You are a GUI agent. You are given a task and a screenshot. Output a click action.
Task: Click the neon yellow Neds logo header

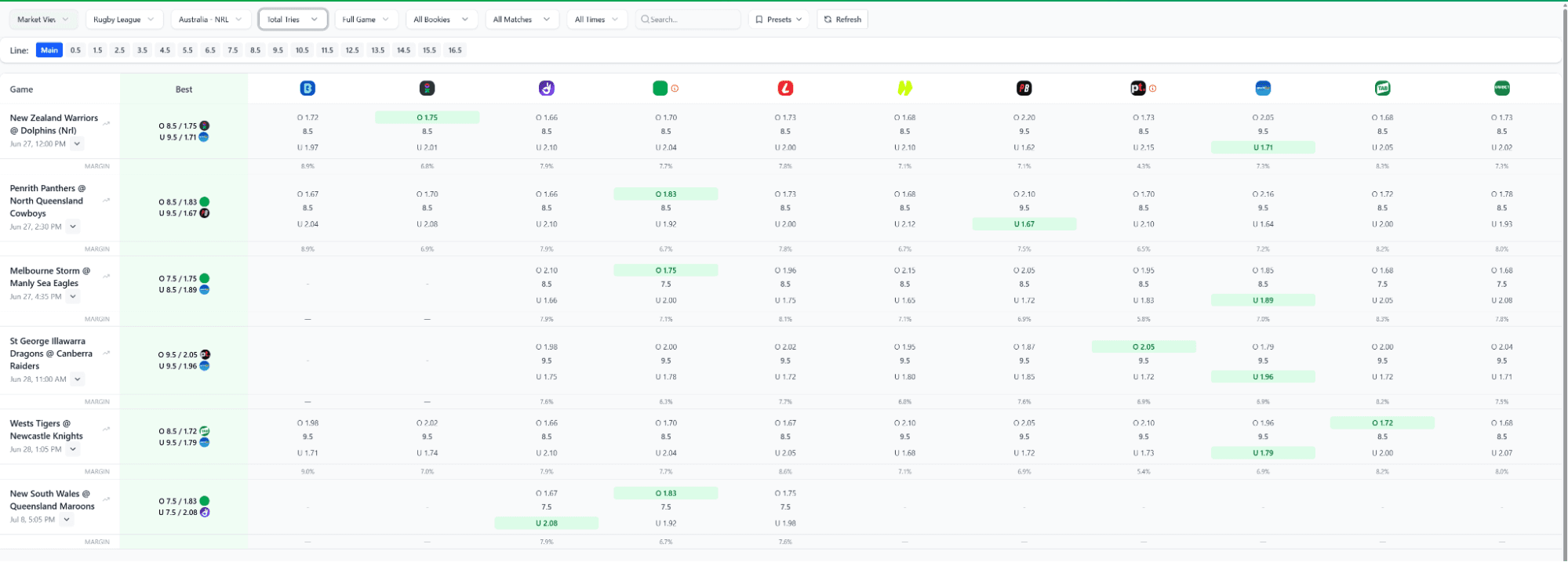coord(905,89)
